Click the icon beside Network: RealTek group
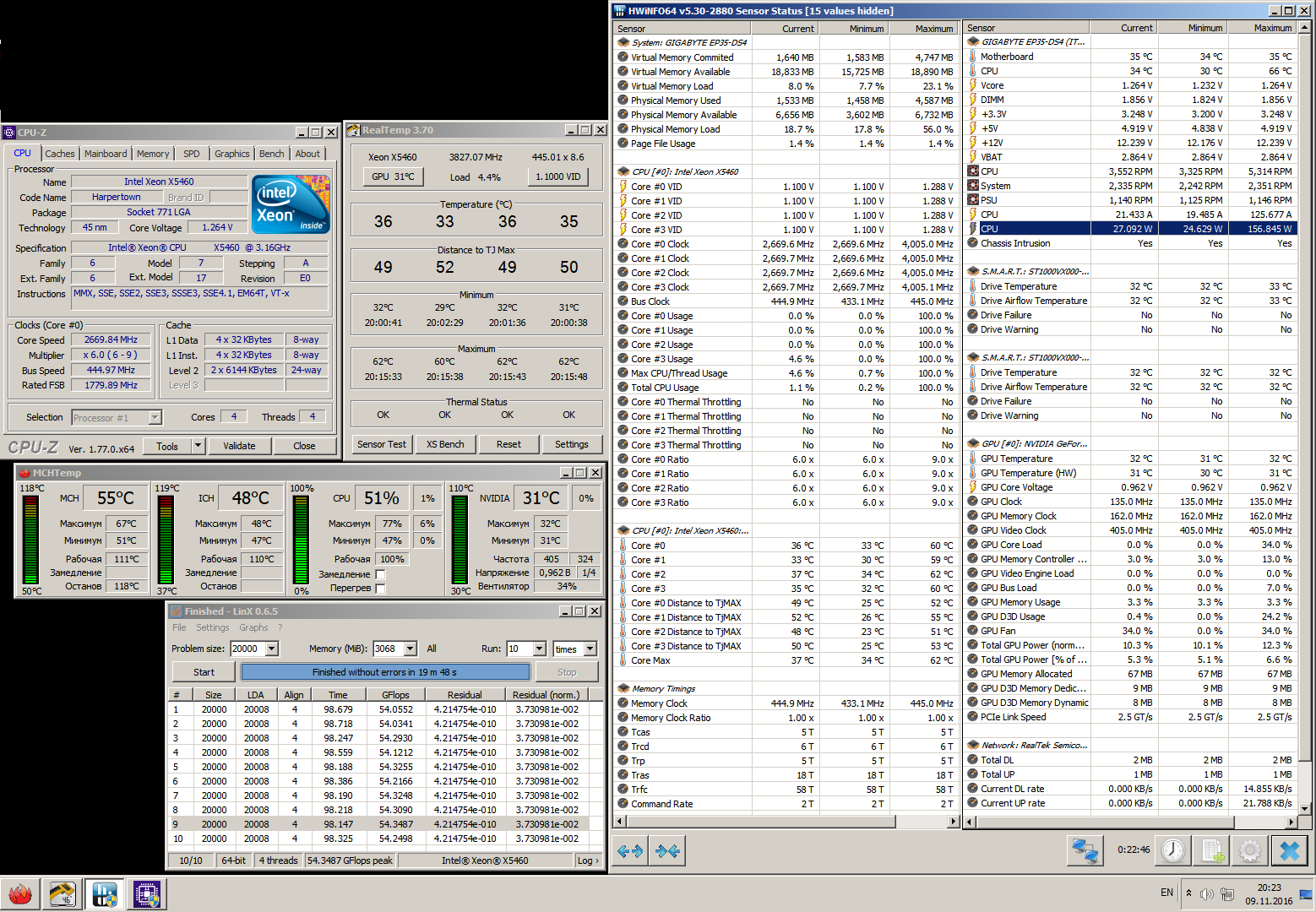 (973, 745)
